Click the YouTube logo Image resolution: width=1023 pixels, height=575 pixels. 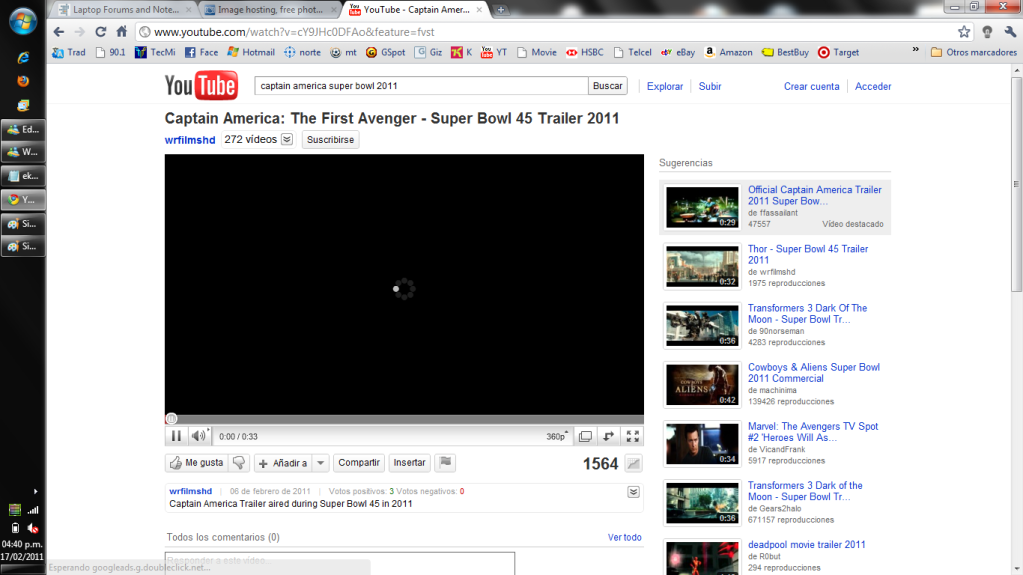coord(201,85)
